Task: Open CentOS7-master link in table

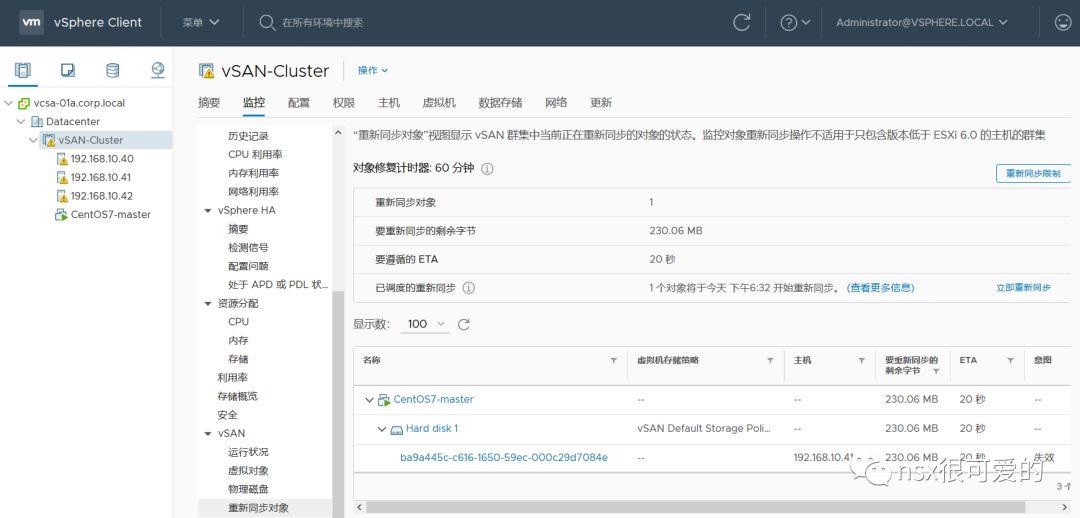Action: point(433,400)
